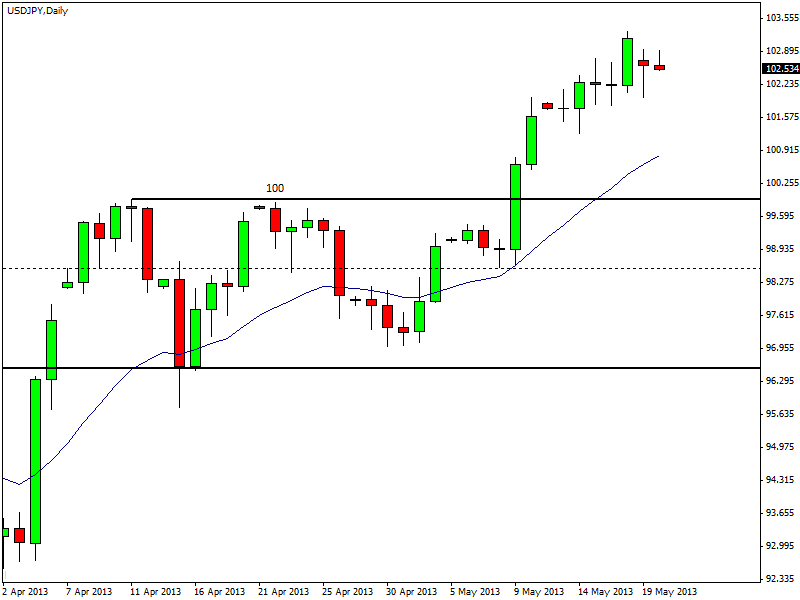
Task: Click the tall green candle at chart's far left
Action: point(35,460)
